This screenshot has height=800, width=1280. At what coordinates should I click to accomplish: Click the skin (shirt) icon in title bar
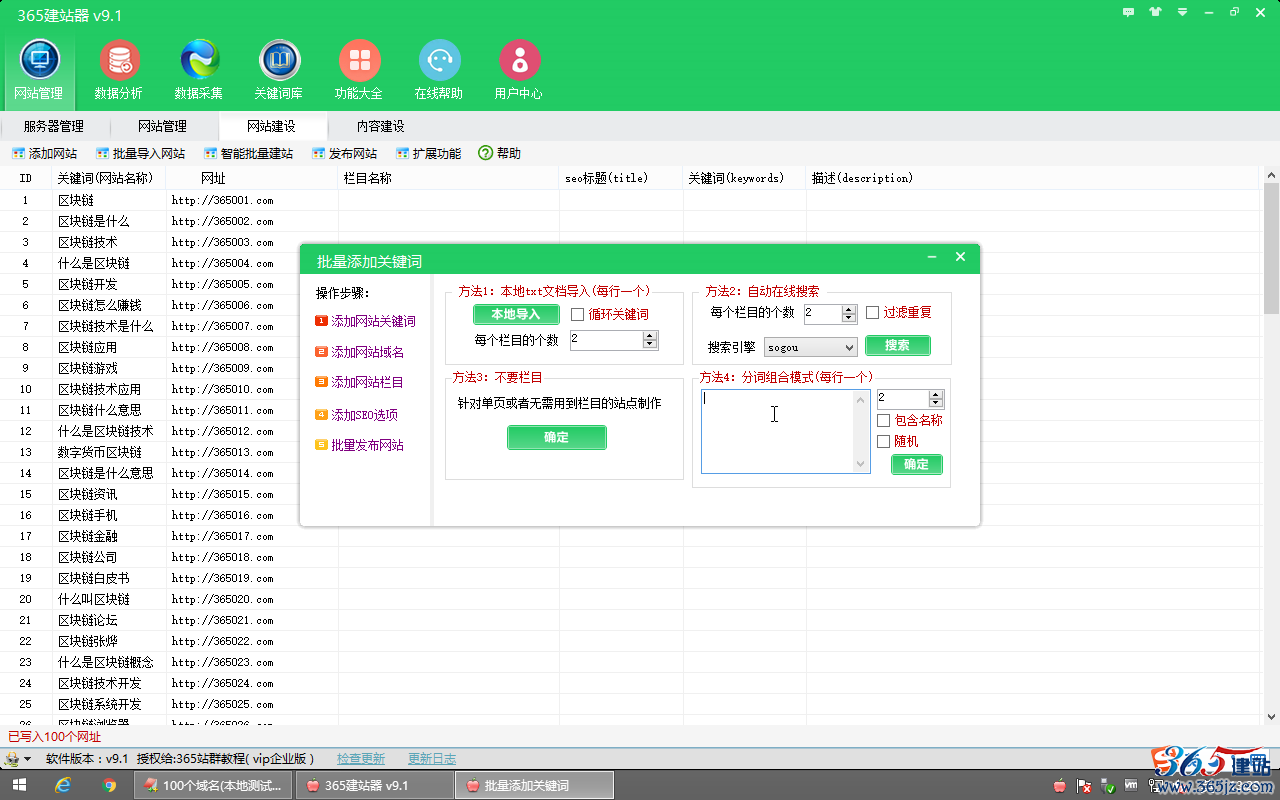point(1155,12)
